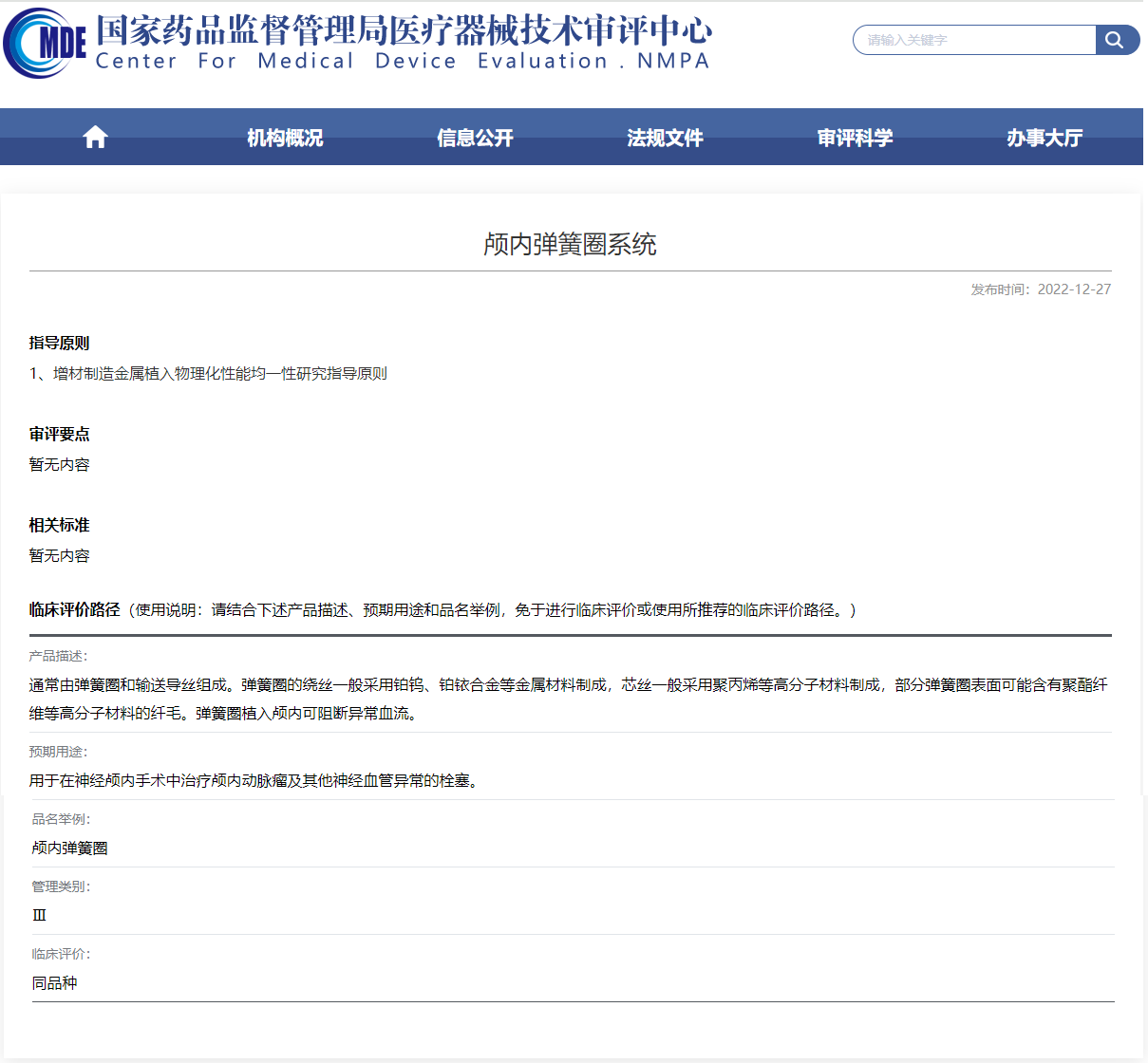Go to the home page icon
The width and height of the screenshot is (1148, 1063).
pyautogui.click(x=95, y=138)
